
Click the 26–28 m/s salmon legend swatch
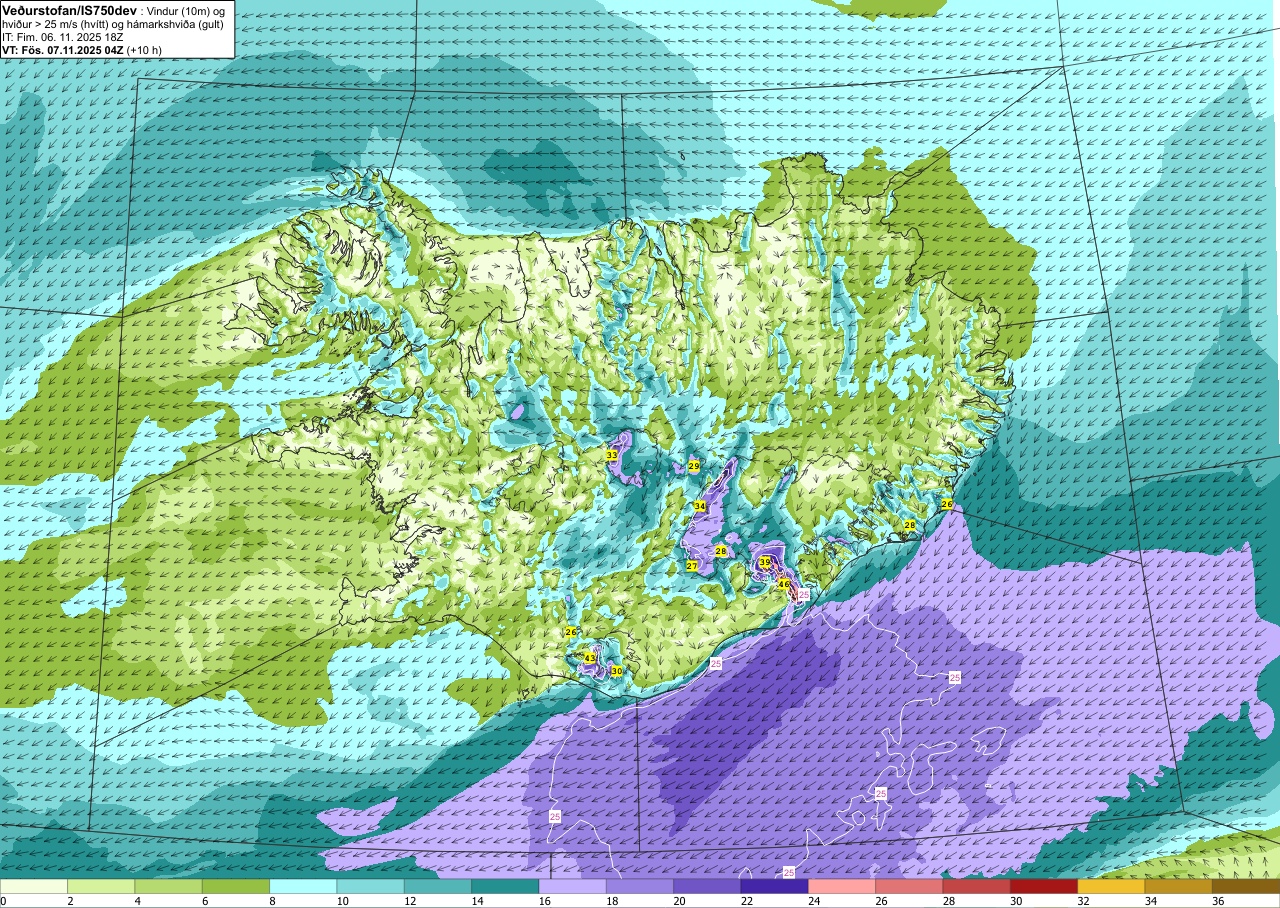click(909, 886)
